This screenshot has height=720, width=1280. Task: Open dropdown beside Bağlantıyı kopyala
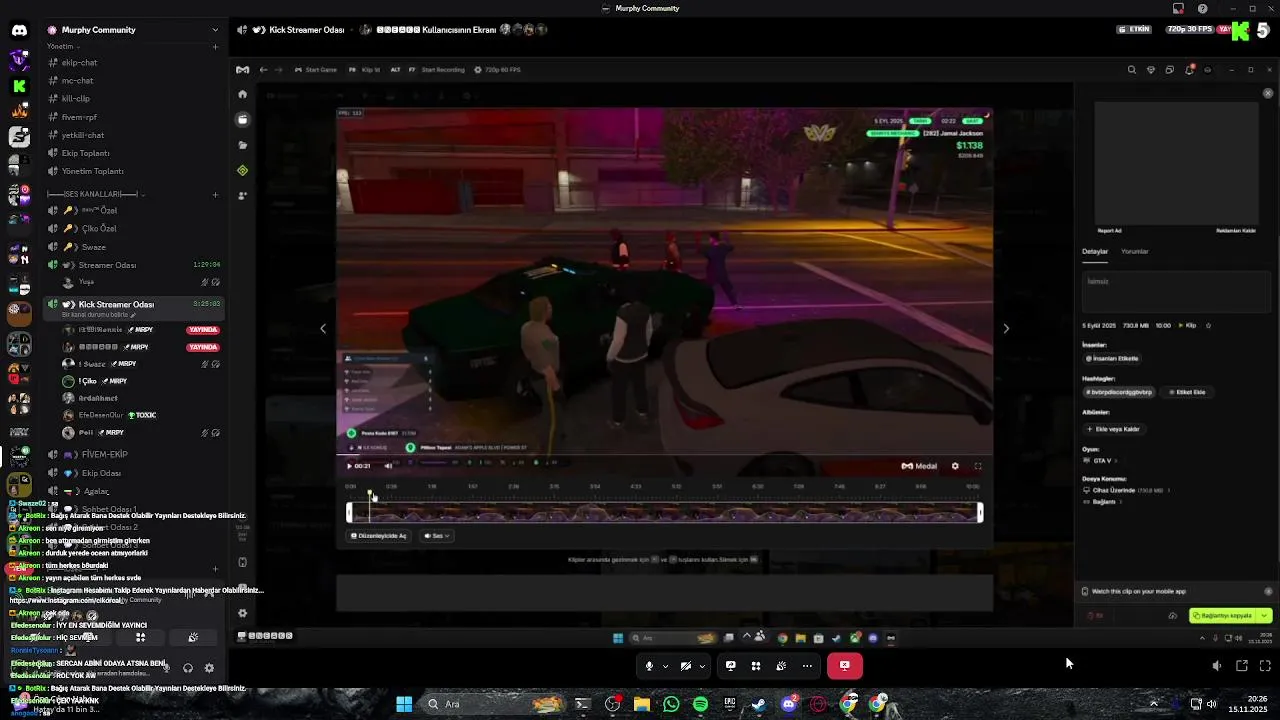[1265, 616]
